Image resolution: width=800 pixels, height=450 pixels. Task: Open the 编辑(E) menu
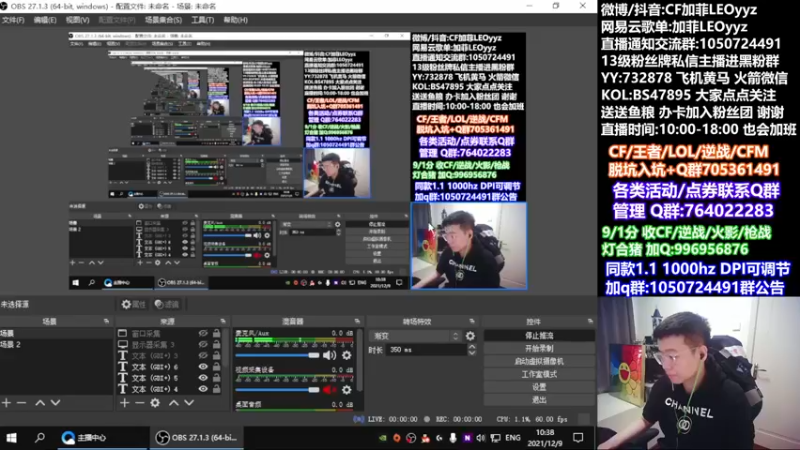tap(45, 20)
